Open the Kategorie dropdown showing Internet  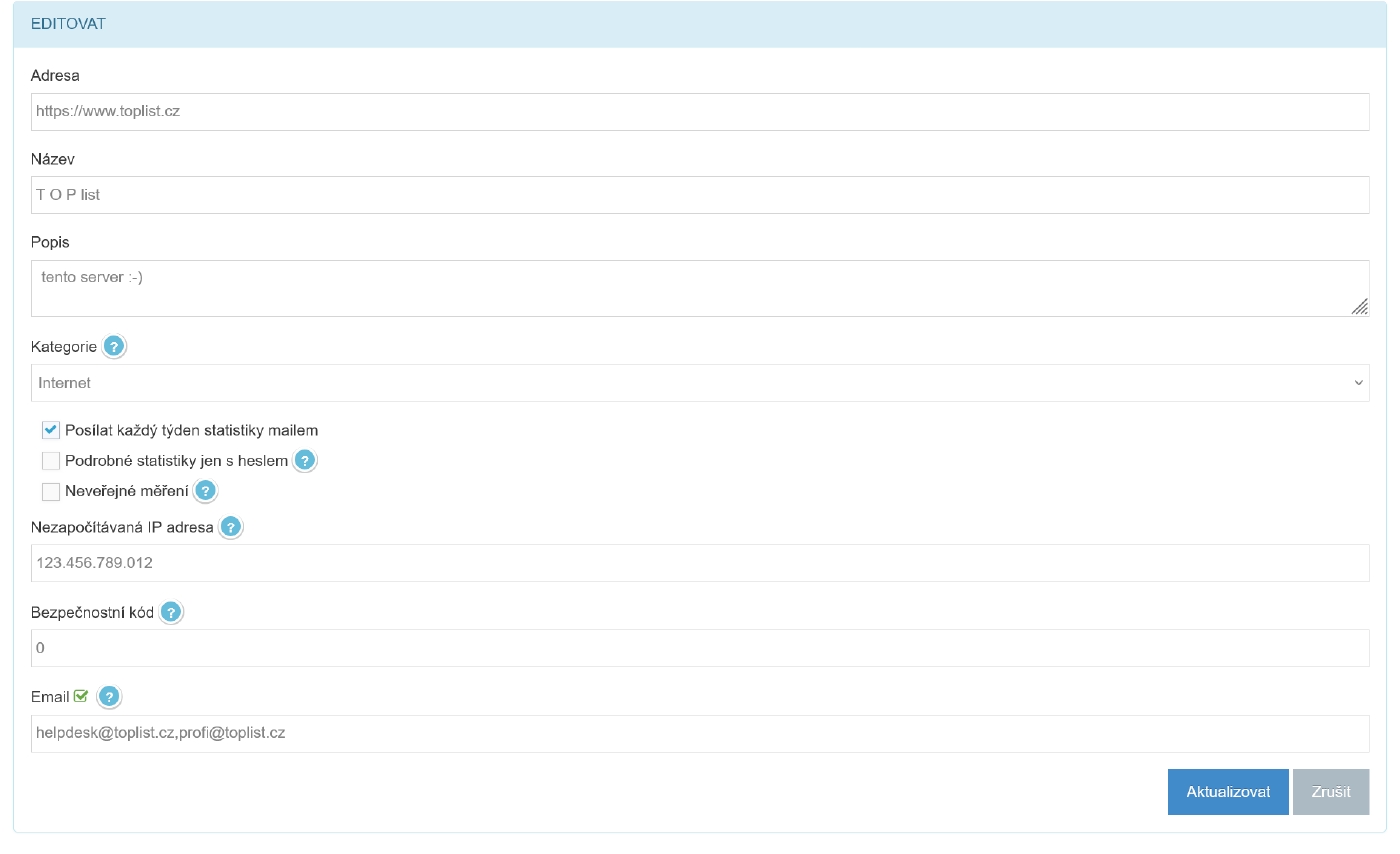[x=700, y=383]
